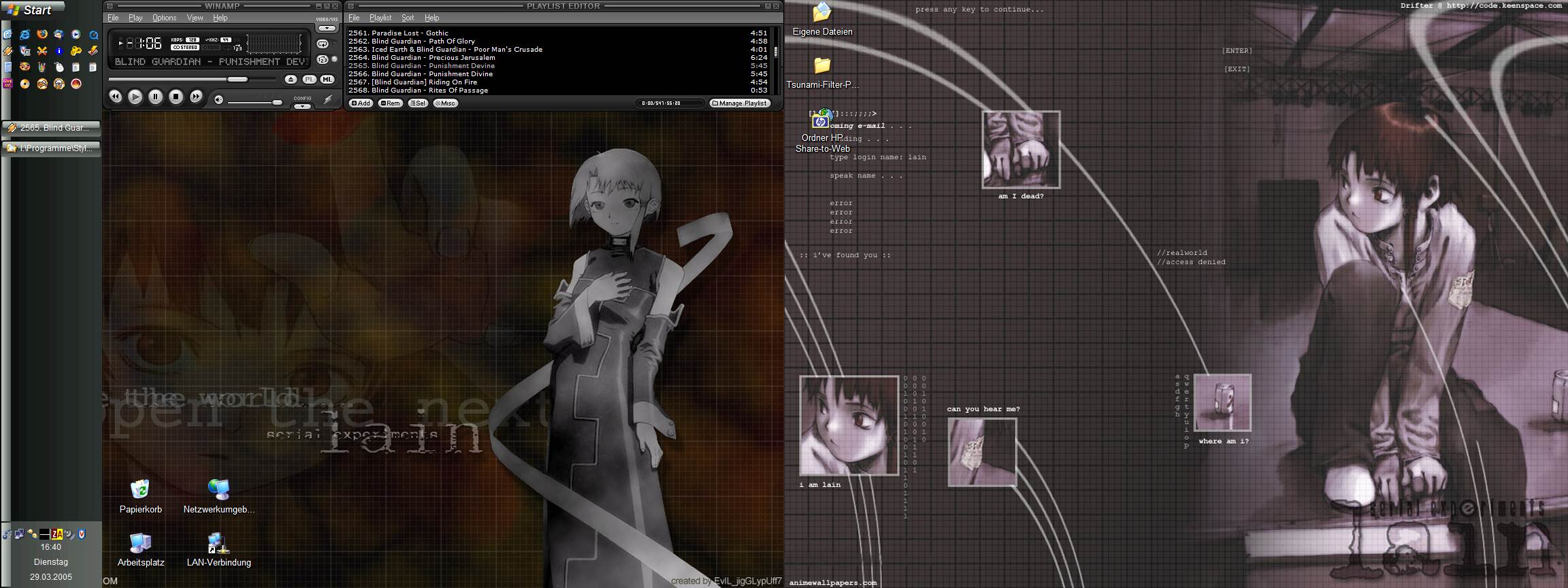The image size is (1568, 588).
Task: Mute audio with the speaker icon
Action: 218,100
